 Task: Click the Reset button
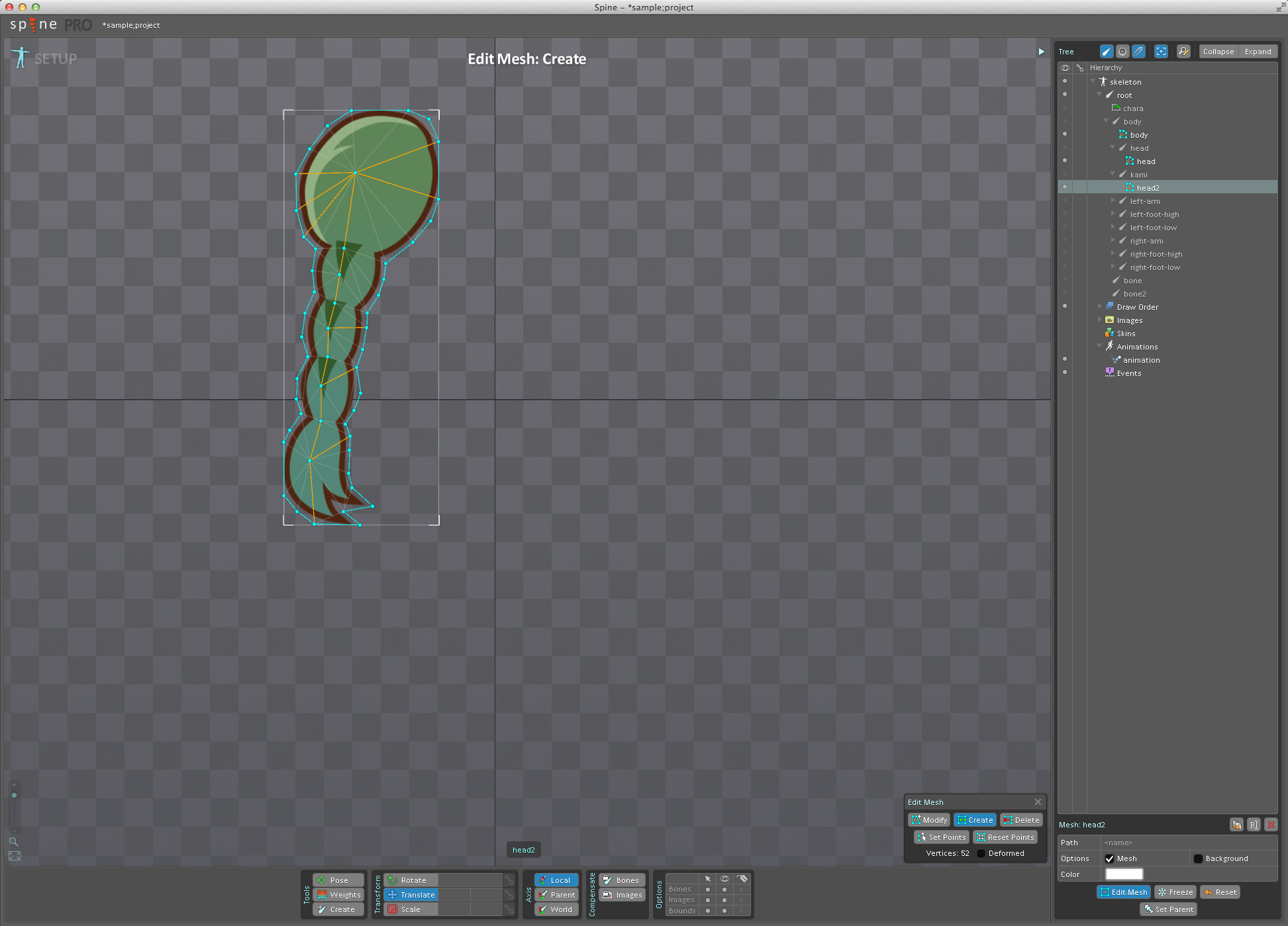(x=1220, y=892)
